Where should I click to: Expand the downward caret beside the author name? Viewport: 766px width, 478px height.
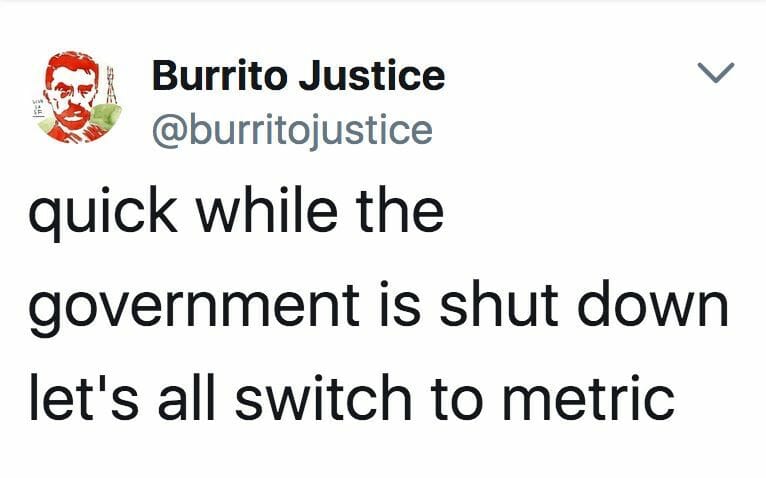[716, 72]
